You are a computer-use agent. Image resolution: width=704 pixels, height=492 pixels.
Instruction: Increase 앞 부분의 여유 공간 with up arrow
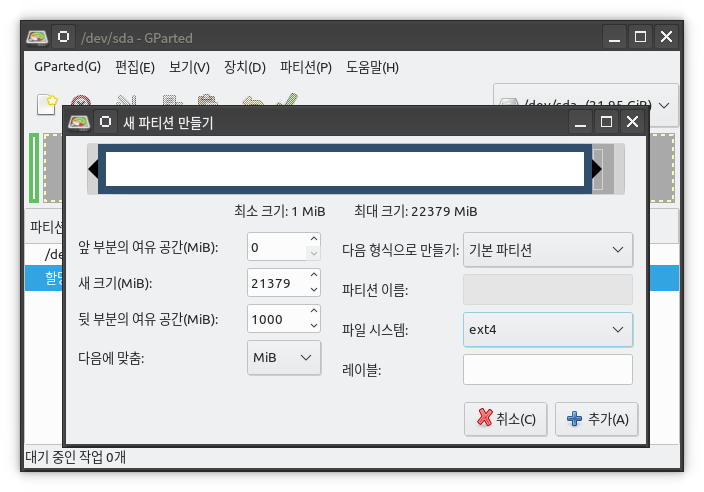[314, 239]
